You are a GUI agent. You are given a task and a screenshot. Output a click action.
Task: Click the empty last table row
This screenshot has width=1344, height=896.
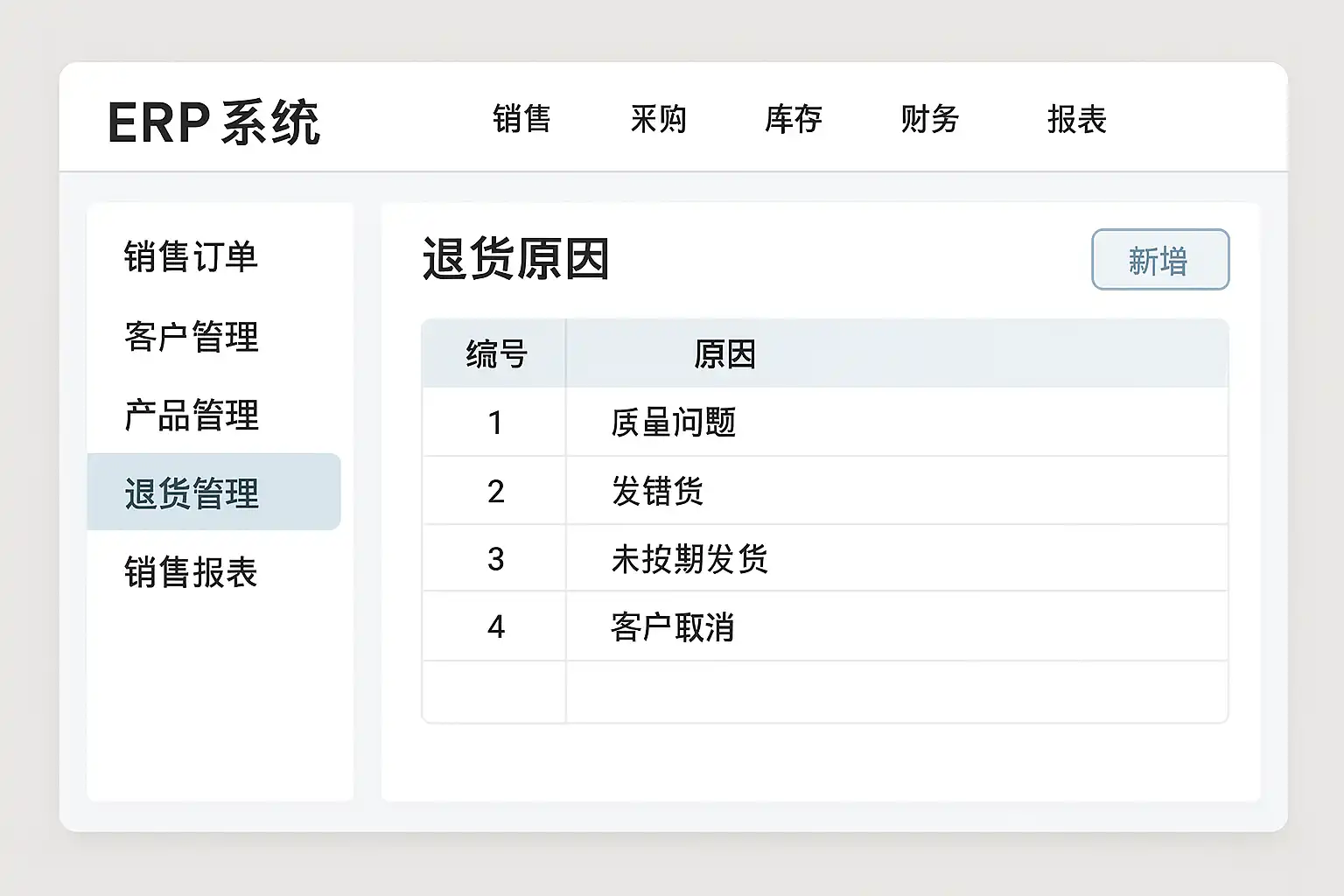pyautogui.click(x=824, y=691)
